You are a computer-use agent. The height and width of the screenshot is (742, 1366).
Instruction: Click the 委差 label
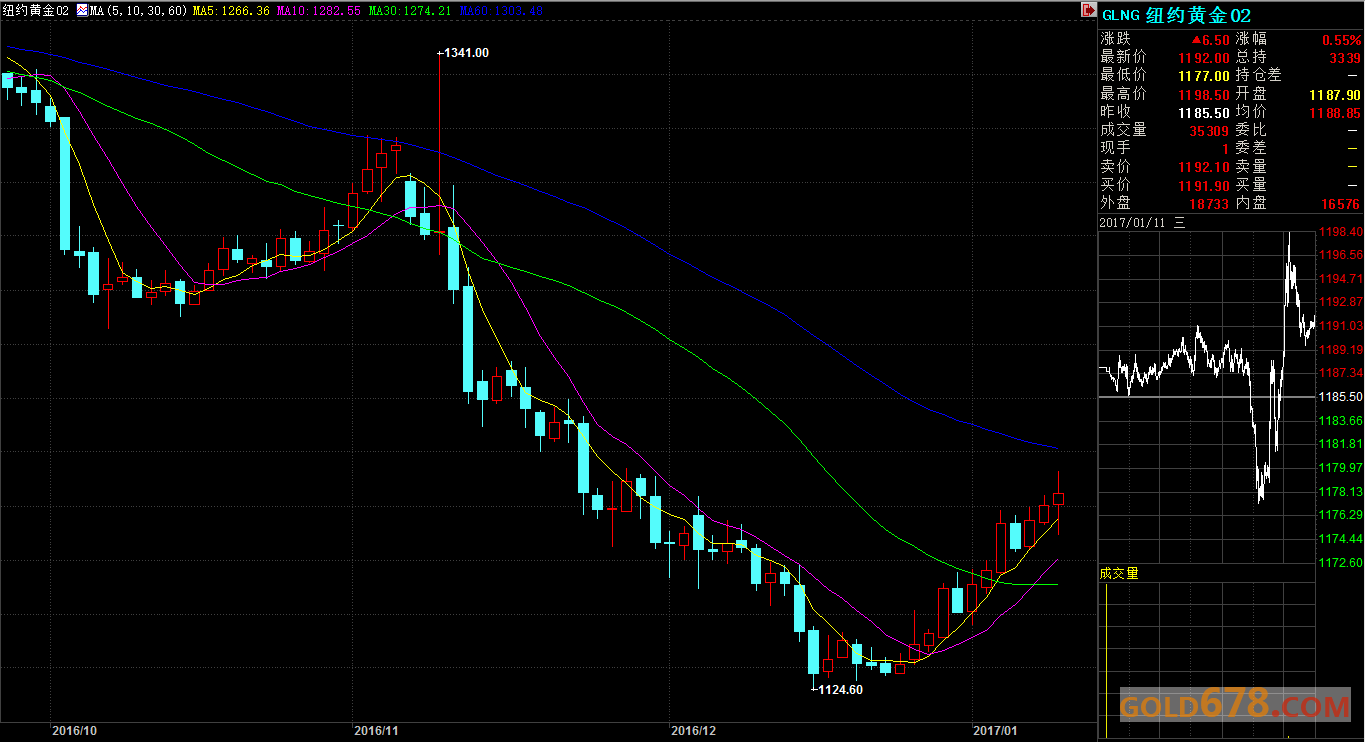1250,148
